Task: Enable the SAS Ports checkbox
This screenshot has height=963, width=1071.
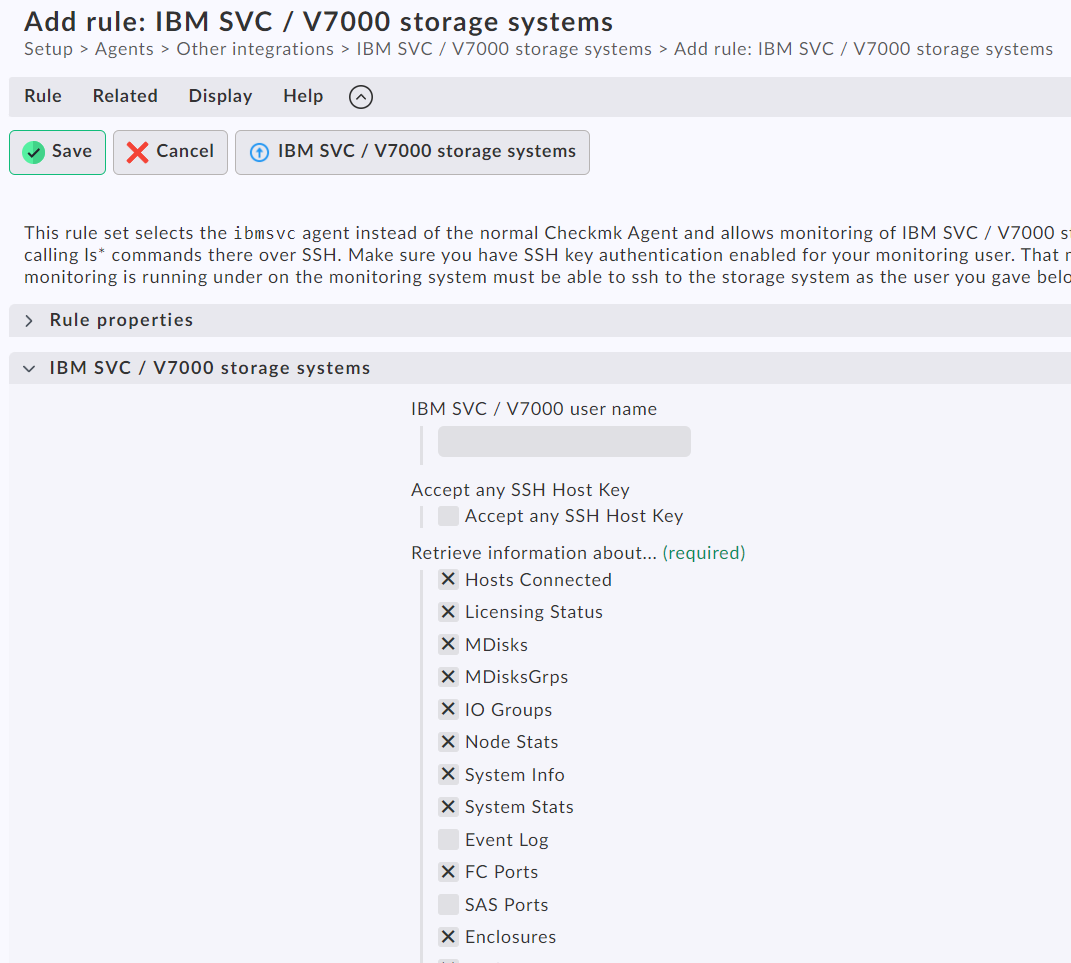Action: click(x=449, y=905)
